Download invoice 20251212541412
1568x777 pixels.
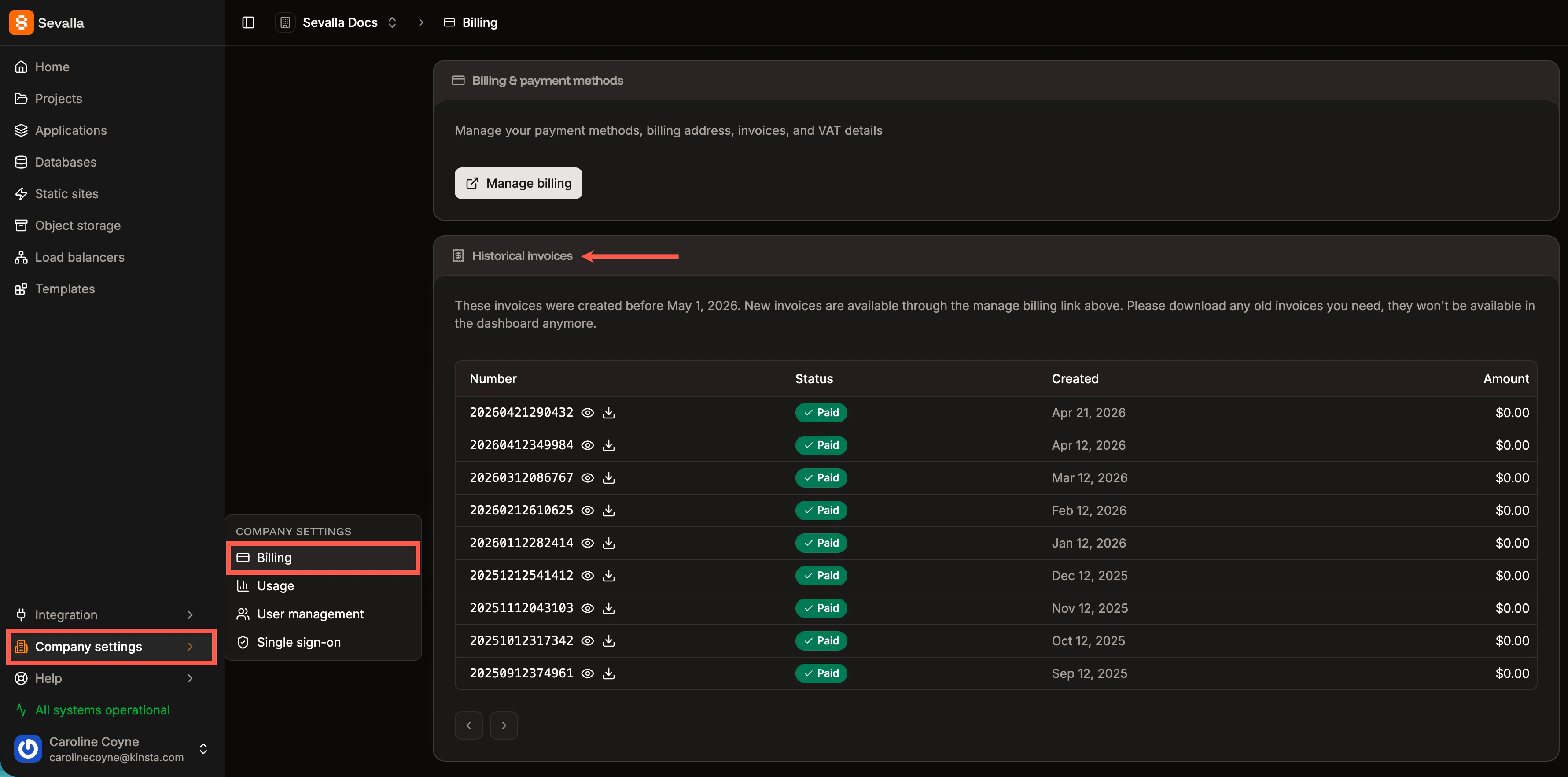pyautogui.click(x=608, y=575)
